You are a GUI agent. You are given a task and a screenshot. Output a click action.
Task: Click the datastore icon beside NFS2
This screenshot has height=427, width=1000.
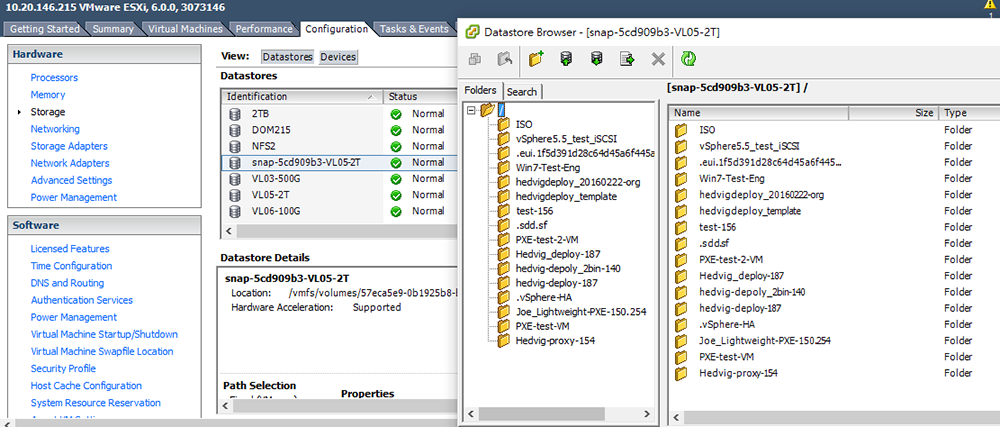tap(235, 146)
